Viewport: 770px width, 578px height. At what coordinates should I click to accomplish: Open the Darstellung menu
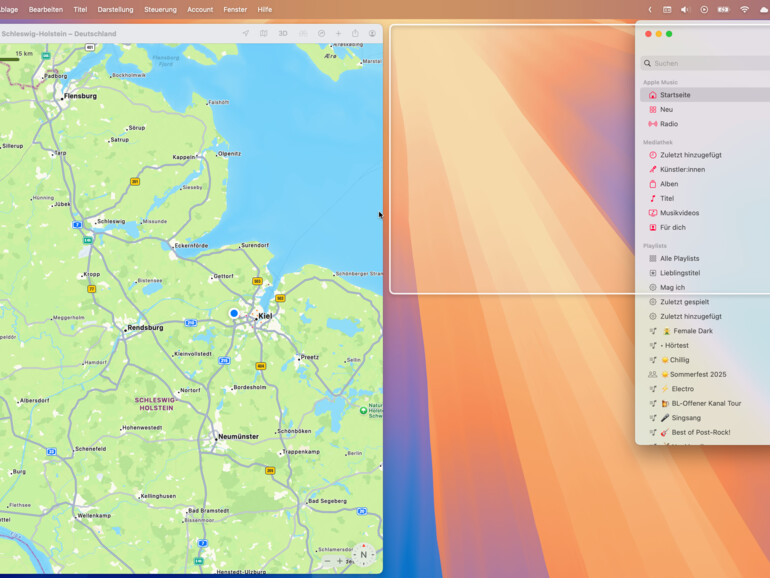coord(115,9)
